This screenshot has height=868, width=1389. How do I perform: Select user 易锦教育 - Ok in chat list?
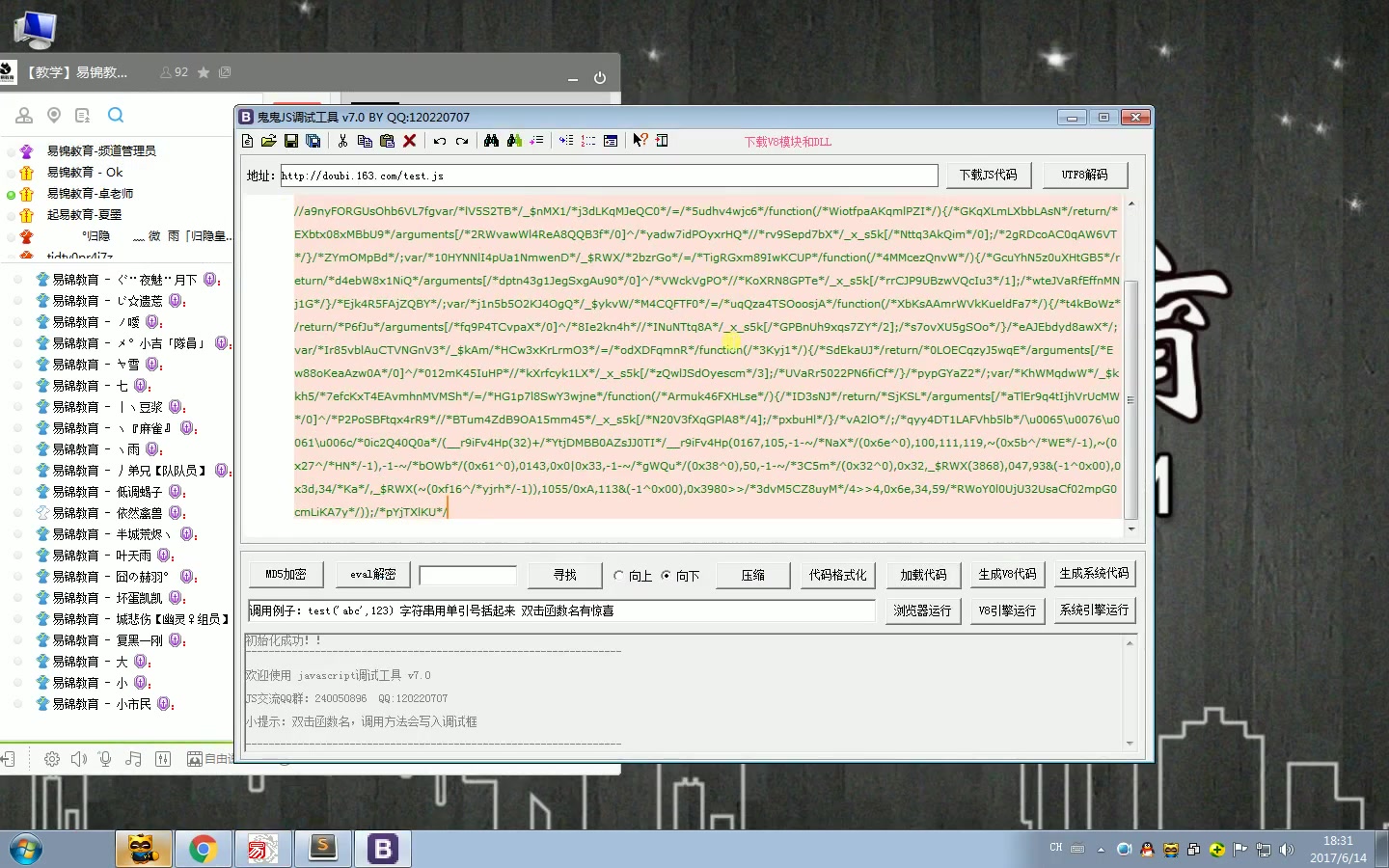[85, 172]
